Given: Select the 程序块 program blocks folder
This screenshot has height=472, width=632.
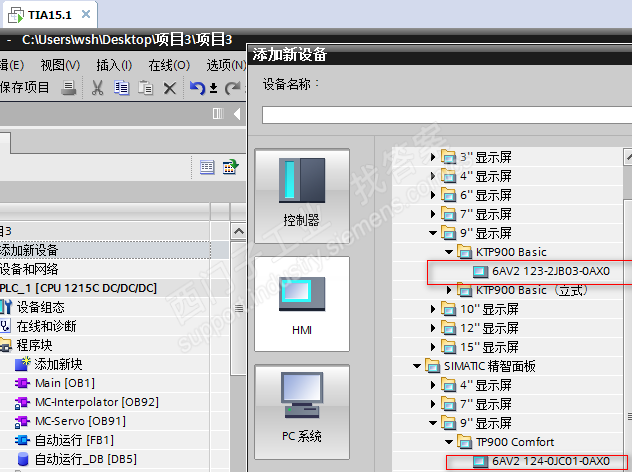Looking at the screenshot, I should click(34, 345).
